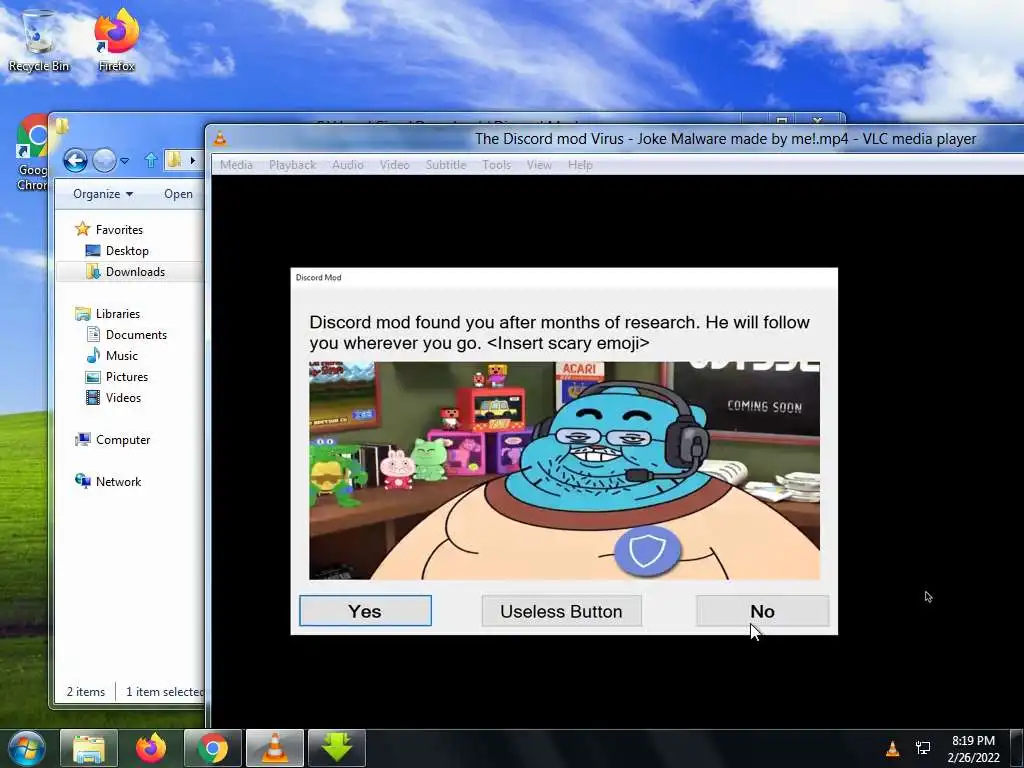1024x768 pixels.
Task: Open the VLC View menu
Action: coord(539,165)
